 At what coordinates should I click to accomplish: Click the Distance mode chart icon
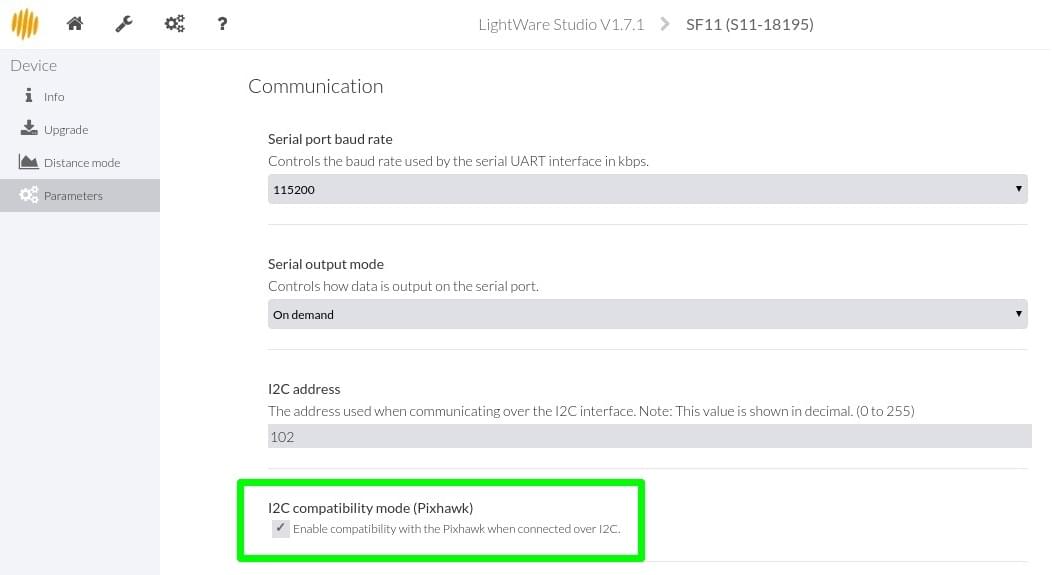(28, 162)
